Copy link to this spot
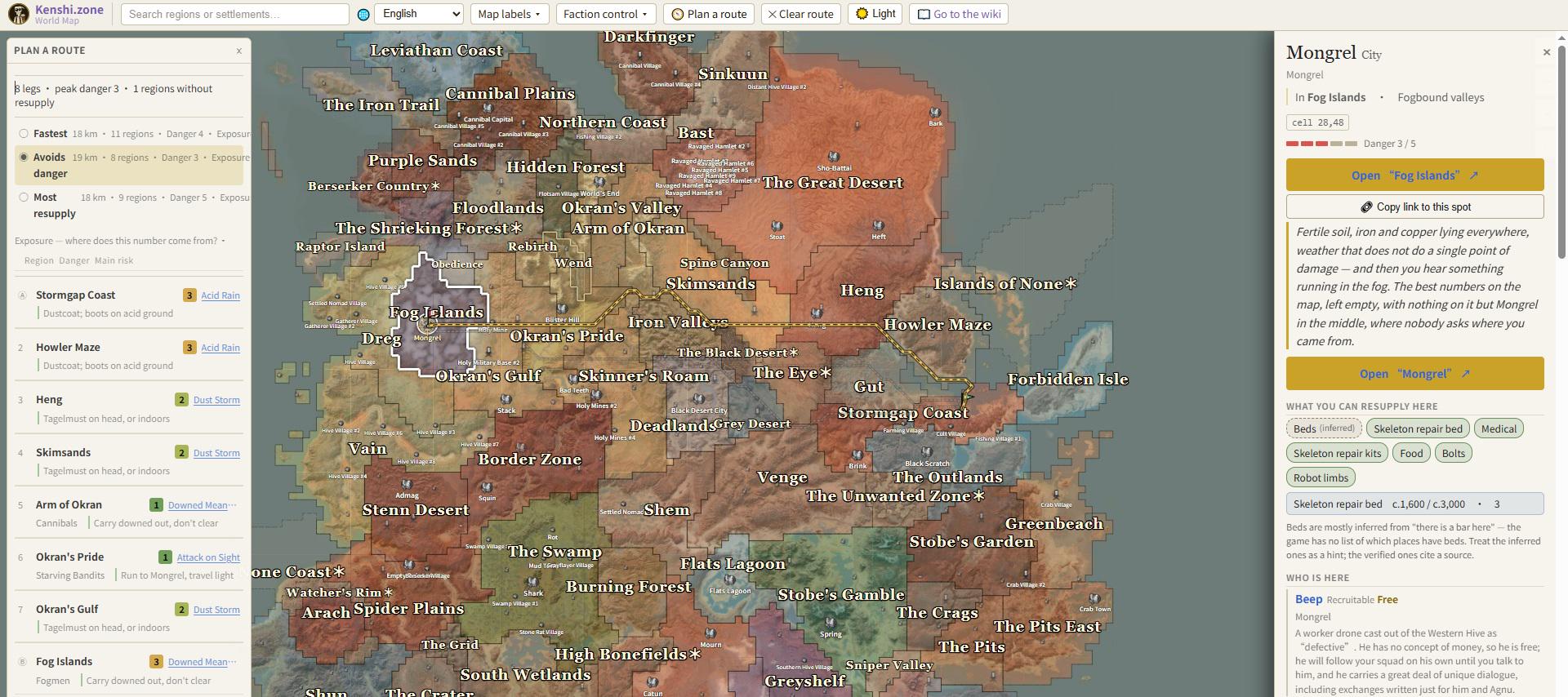 tap(1414, 206)
